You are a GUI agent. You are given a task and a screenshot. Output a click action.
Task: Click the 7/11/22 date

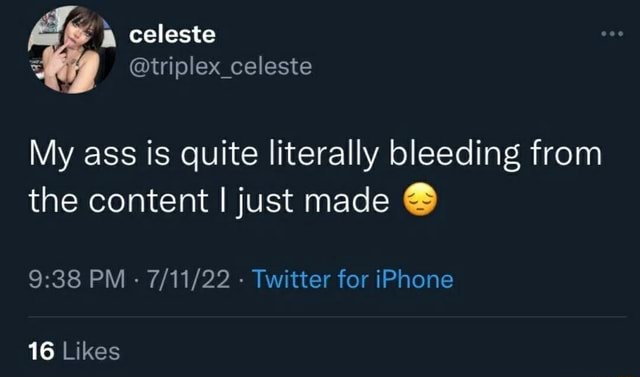(x=189, y=280)
